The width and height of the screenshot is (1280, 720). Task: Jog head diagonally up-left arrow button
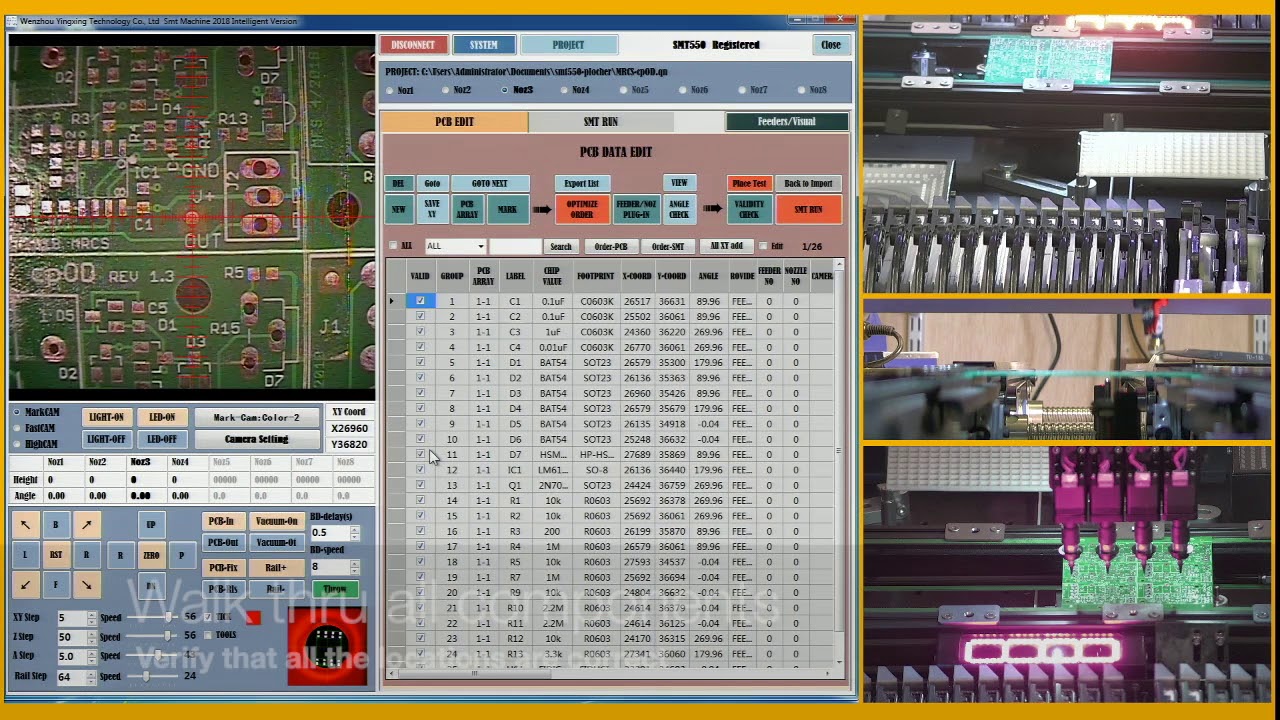tap(25, 524)
